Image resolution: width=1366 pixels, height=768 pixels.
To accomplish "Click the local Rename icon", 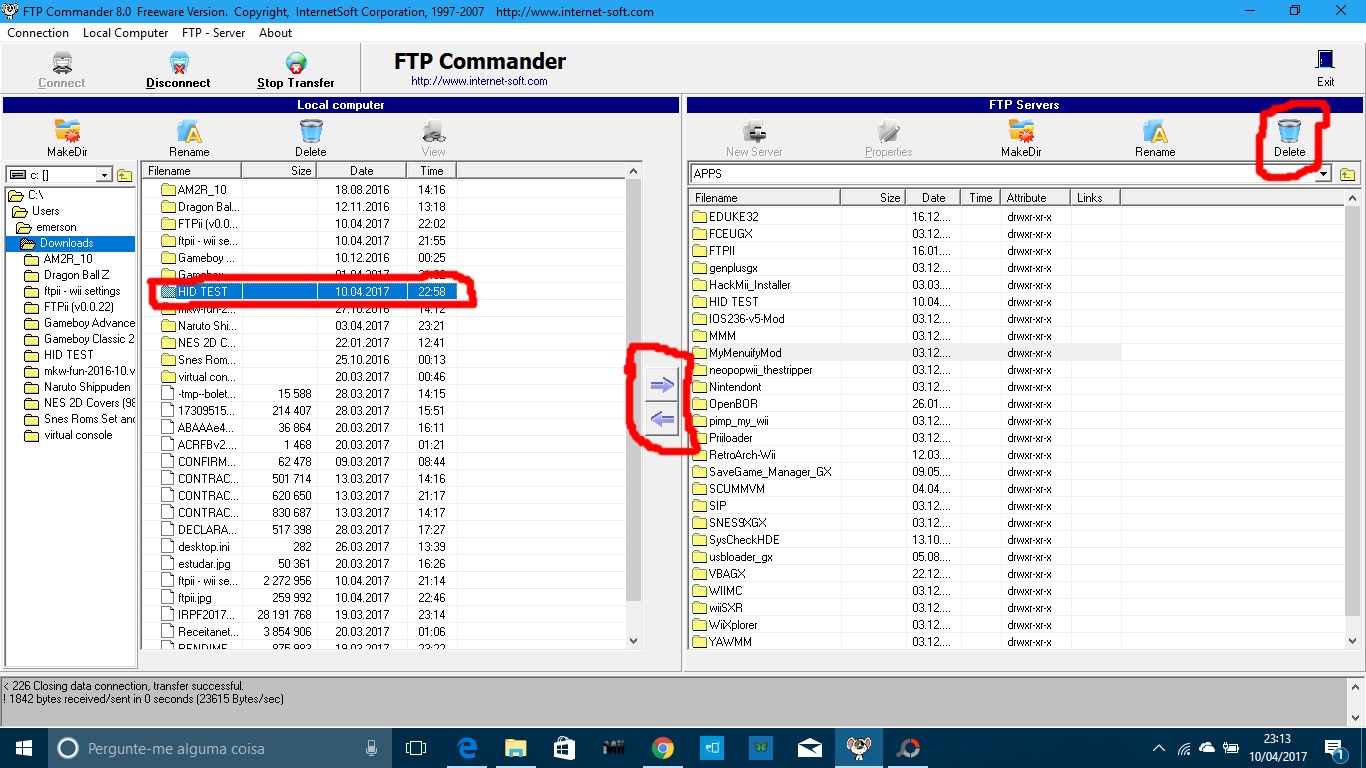I will click(189, 132).
